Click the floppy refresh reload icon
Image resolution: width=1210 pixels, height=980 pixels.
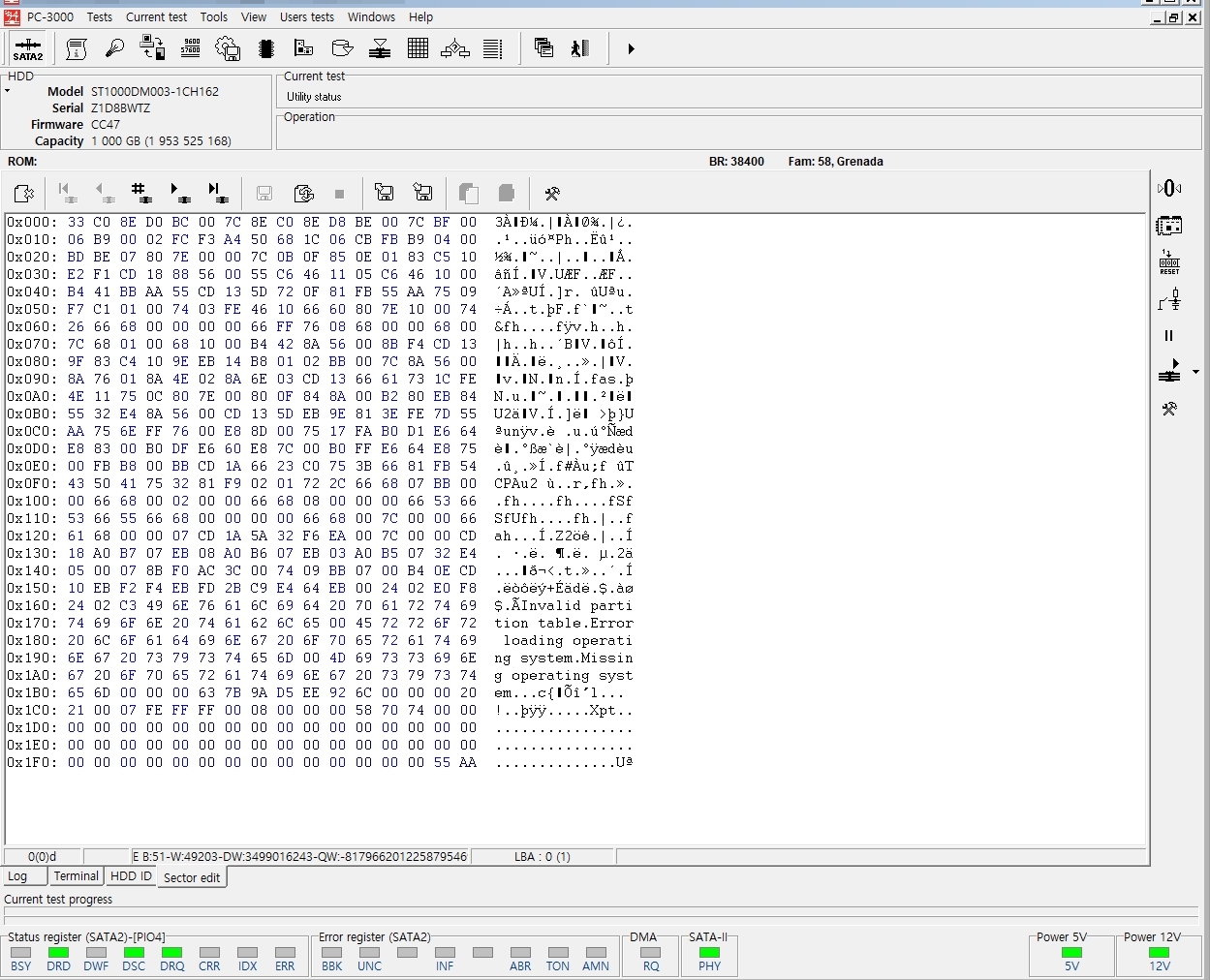coord(303,193)
